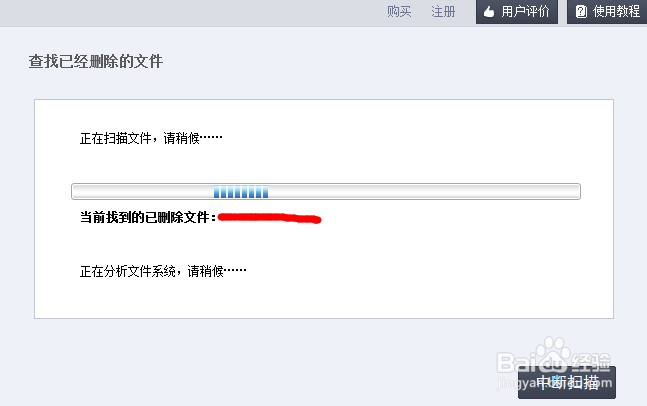Click the empty gray area of the top header bar
Image resolution: width=647 pixels, height=406 pixels.
point(186,12)
